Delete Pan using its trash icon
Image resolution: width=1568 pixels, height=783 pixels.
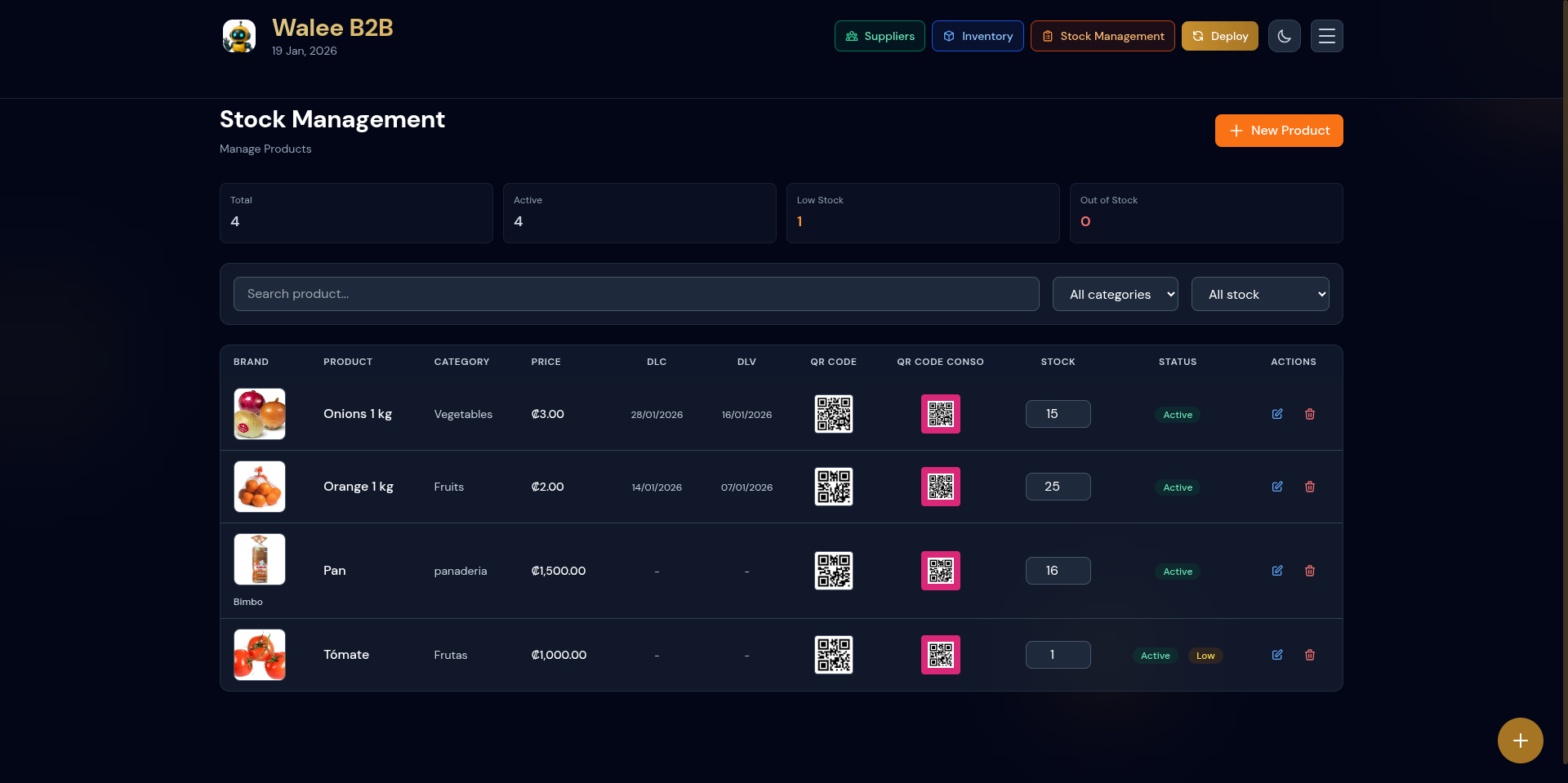coord(1310,571)
